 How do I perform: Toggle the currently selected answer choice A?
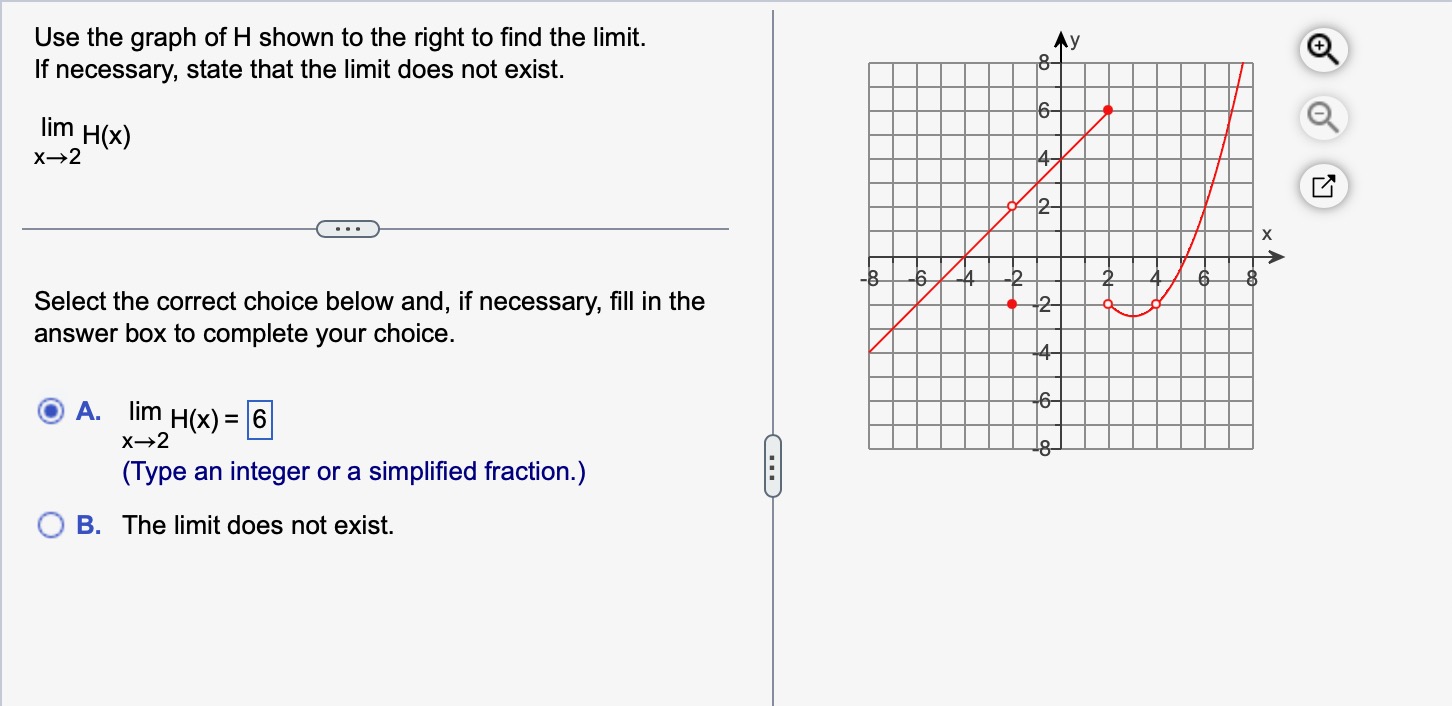click(x=51, y=411)
